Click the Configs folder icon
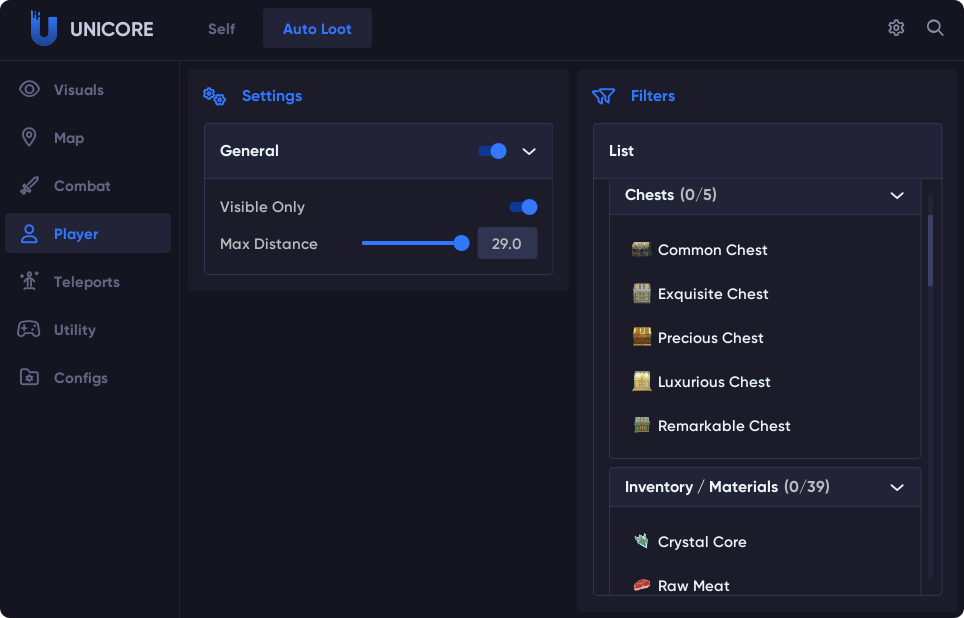964x618 pixels. coord(30,378)
